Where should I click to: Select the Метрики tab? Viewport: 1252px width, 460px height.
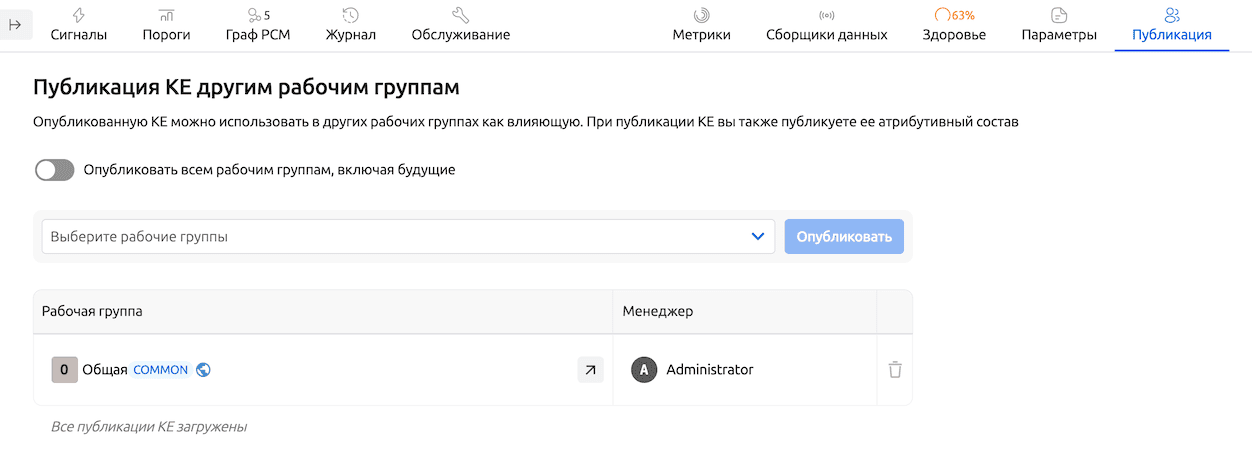tap(701, 25)
